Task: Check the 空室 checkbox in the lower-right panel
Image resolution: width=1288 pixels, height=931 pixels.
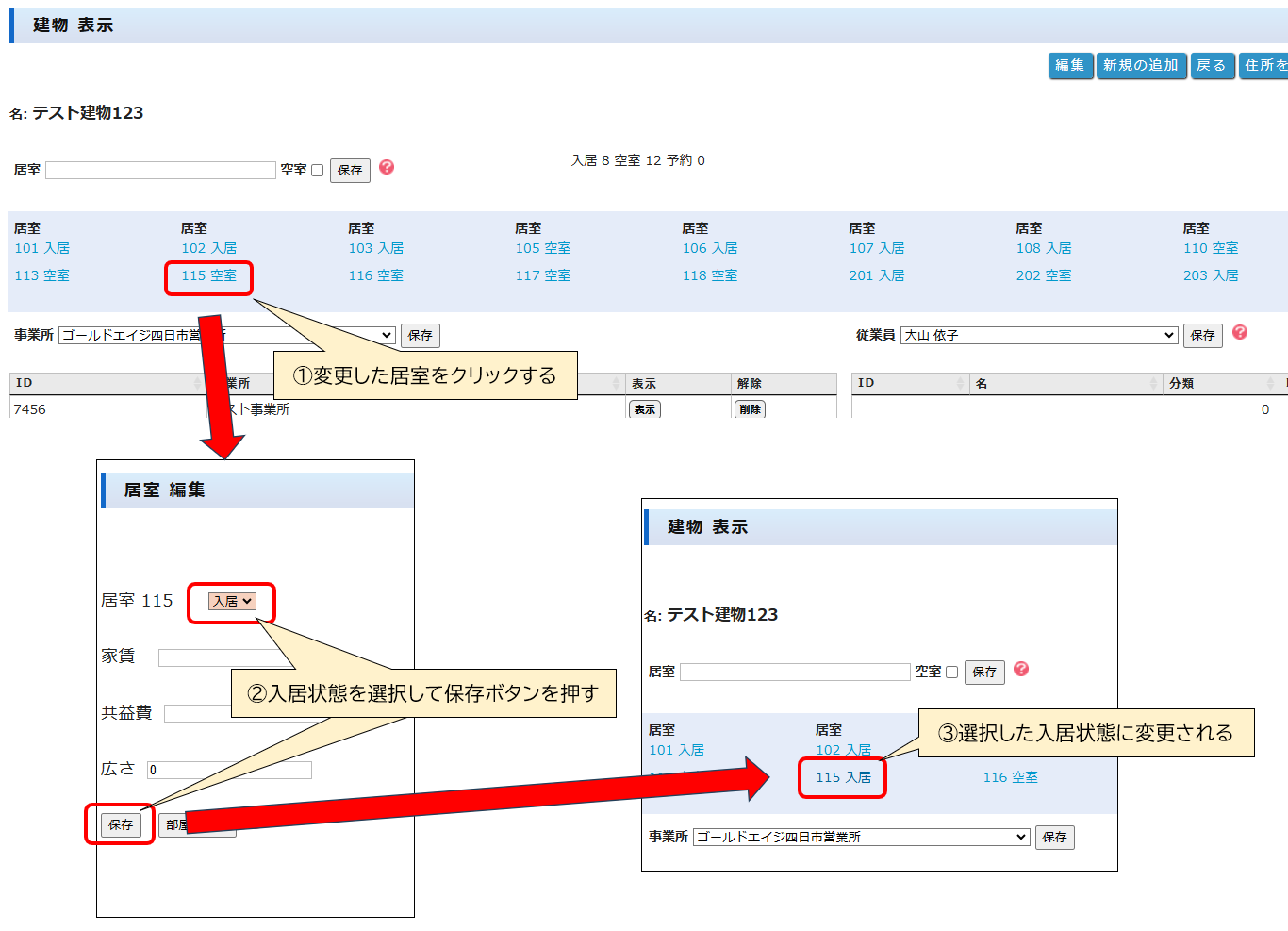Action: pos(952,673)
